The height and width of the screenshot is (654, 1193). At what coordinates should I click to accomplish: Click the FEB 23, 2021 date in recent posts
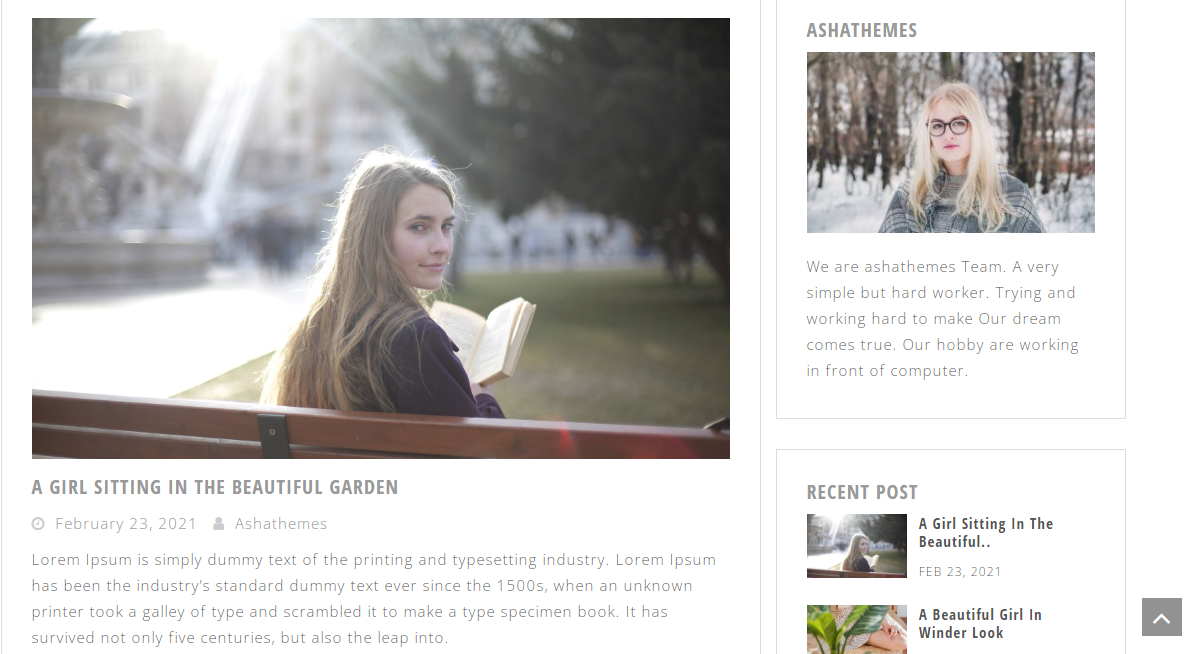coord(959,572)
